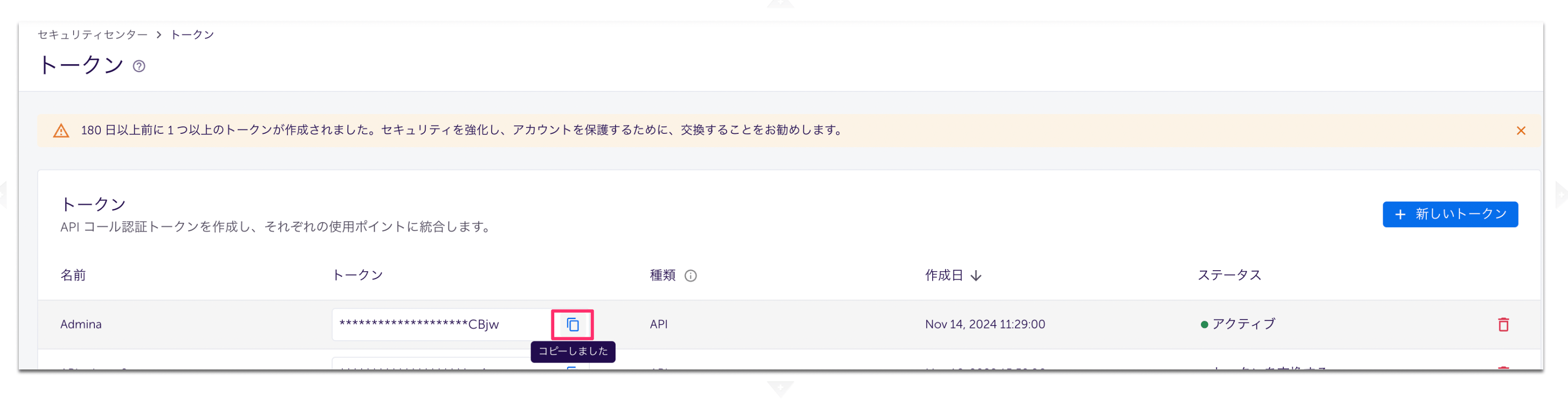Click the warning triangle icon in banner

click(61, 131)
